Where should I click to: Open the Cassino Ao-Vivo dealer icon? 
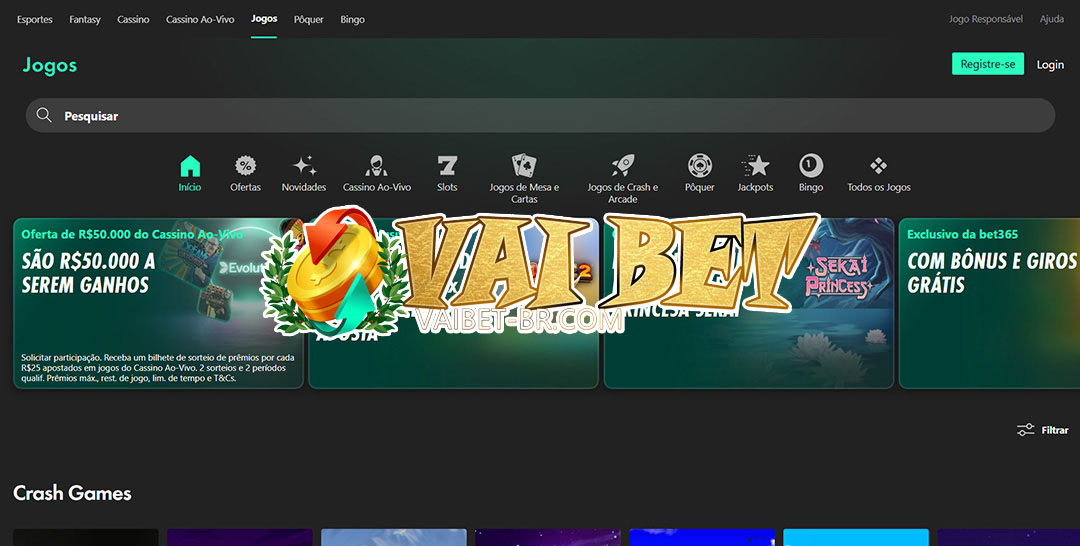[x=376, y=166]
